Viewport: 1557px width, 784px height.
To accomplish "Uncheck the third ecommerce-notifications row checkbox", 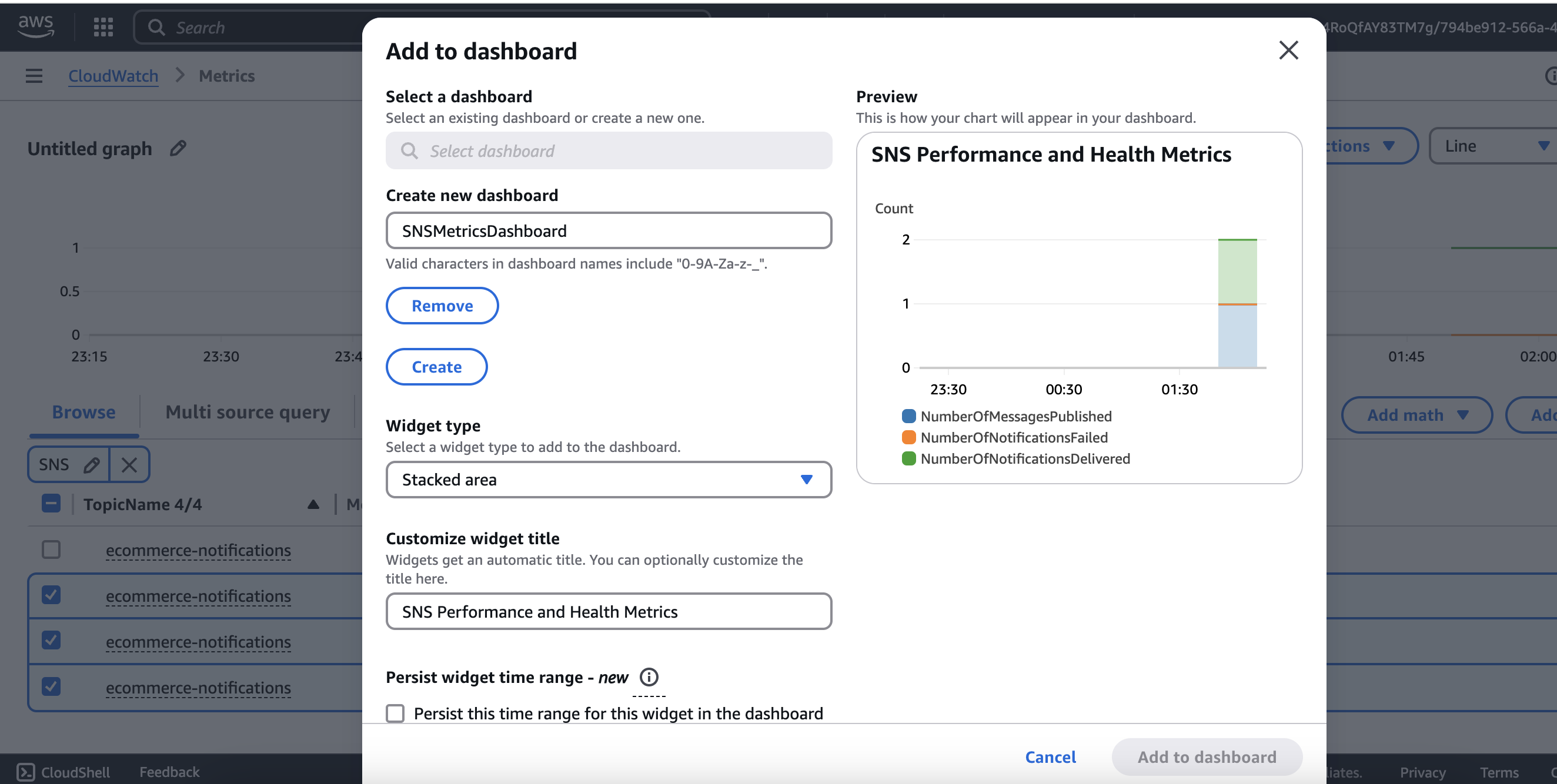I will point(51,640).
